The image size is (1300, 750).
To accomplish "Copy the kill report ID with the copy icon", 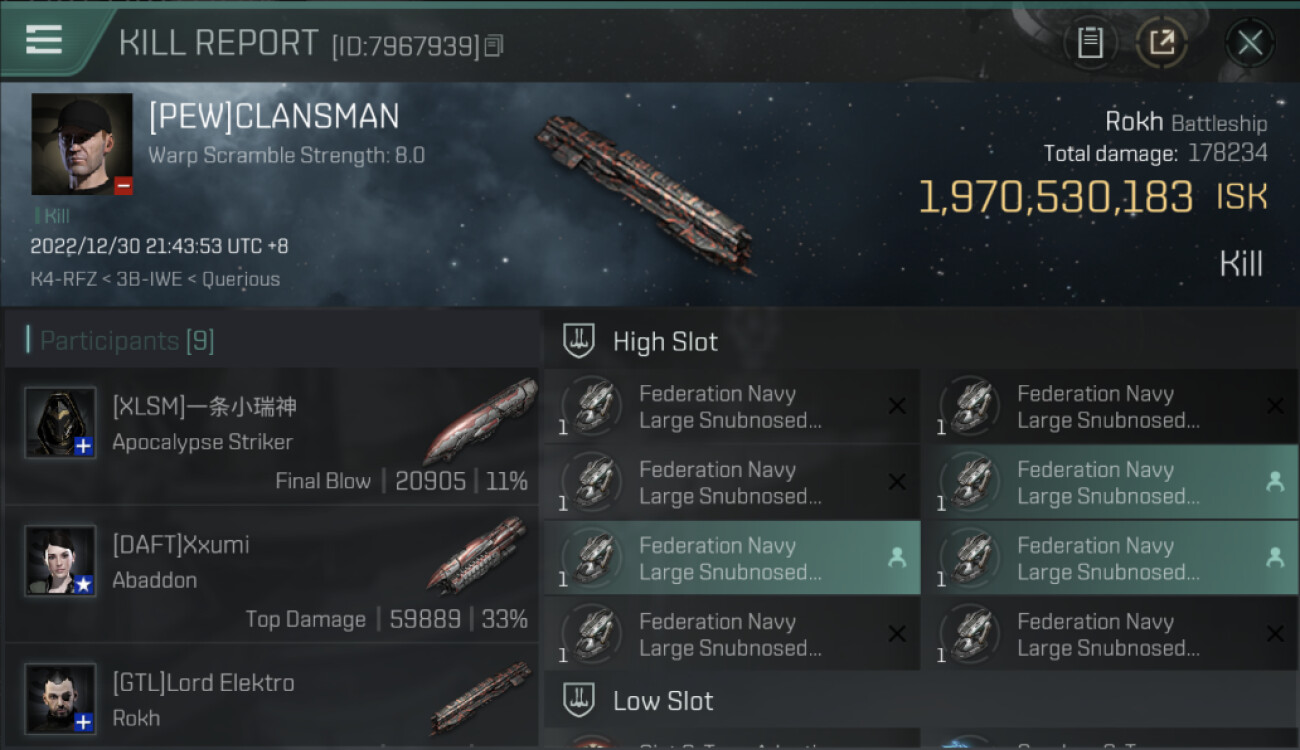I will click(x=494, y=45).
